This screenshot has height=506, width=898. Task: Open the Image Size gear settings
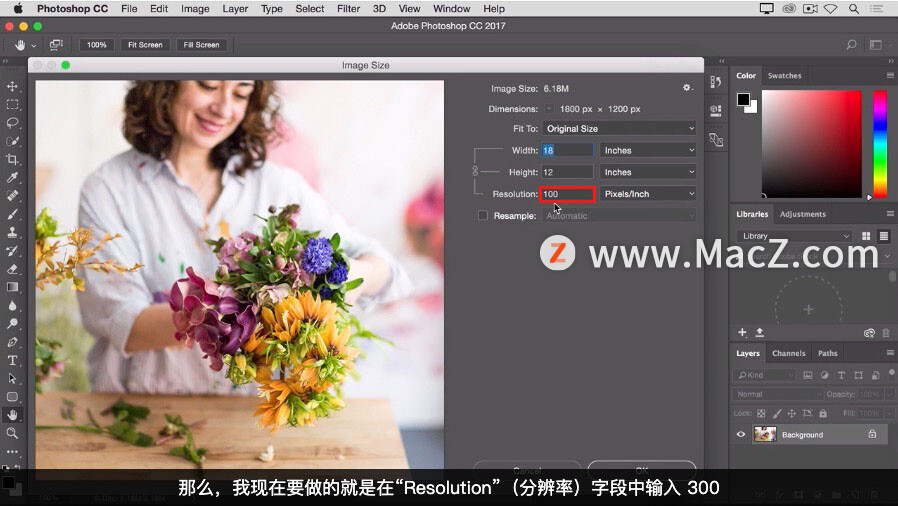(687, 88)
